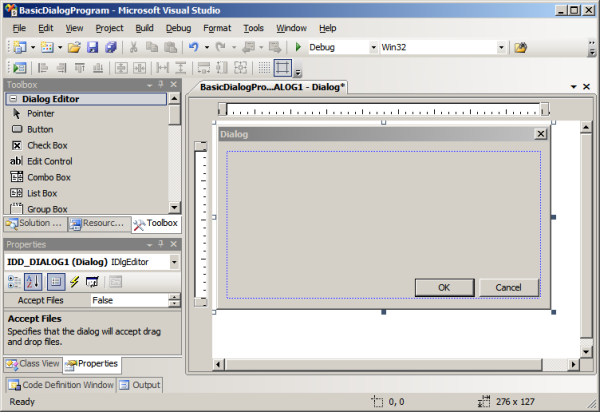Click the Redo arrow icon
600x412 pixels.
tap(220, 47)
